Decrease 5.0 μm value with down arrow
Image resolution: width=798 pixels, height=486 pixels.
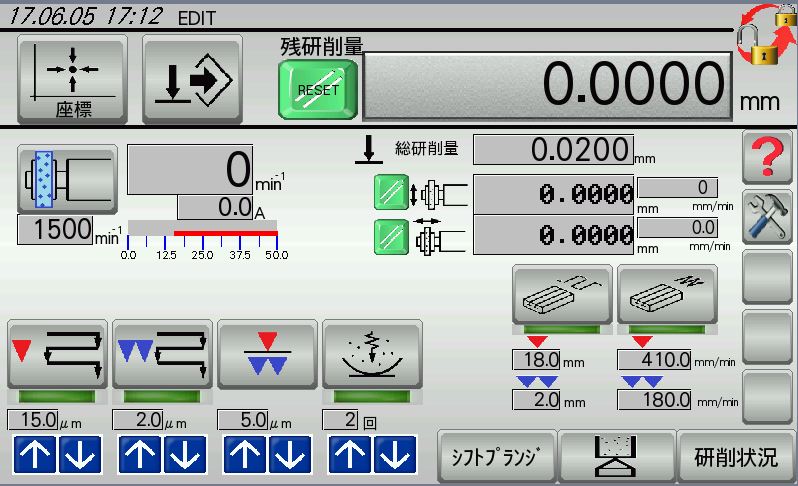coord(290,454)
